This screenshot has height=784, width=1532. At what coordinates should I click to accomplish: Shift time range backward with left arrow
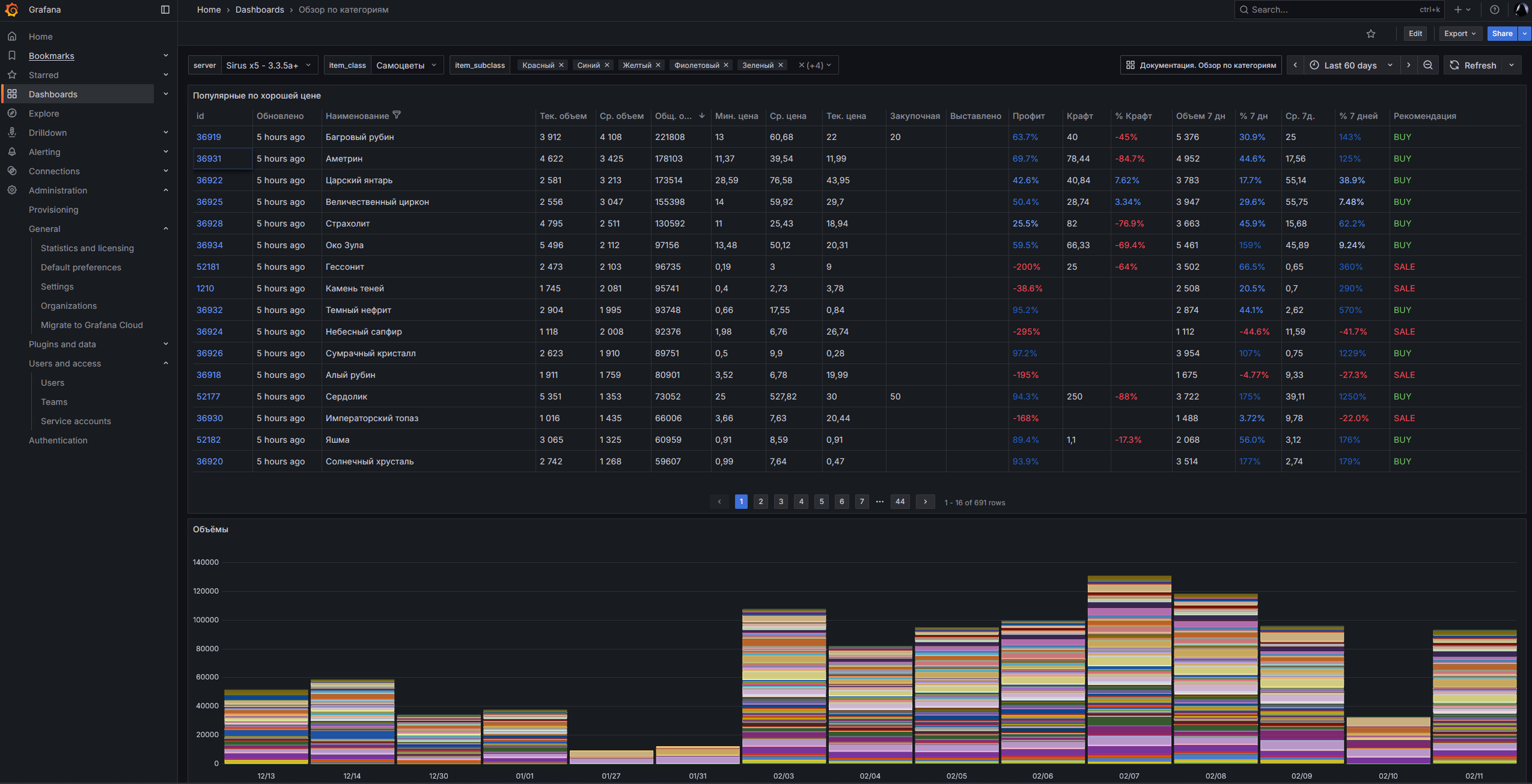click(1295, 65)
